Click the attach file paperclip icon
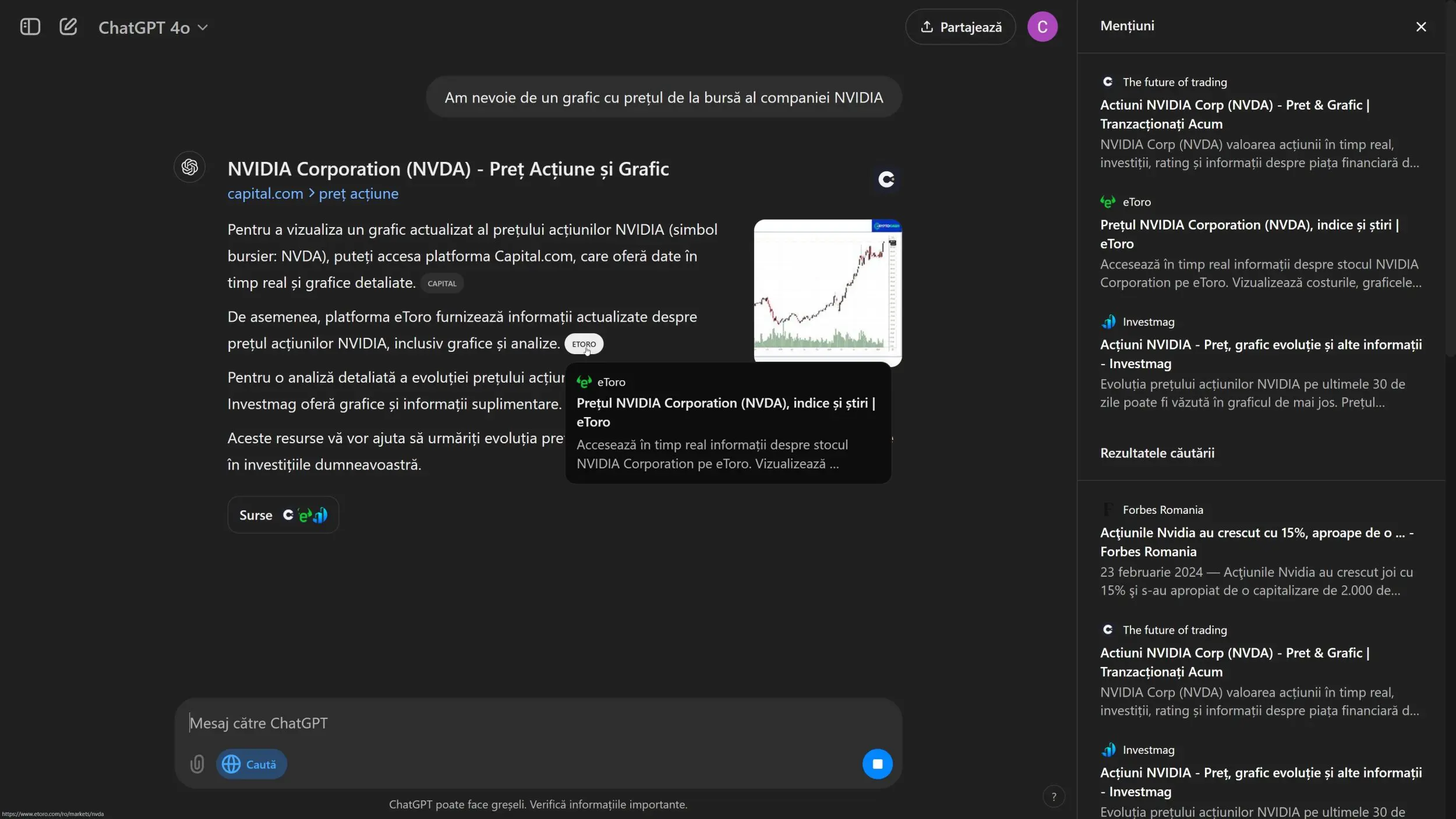The width and height of the screenshot is (1456, 819). (197, 764)
